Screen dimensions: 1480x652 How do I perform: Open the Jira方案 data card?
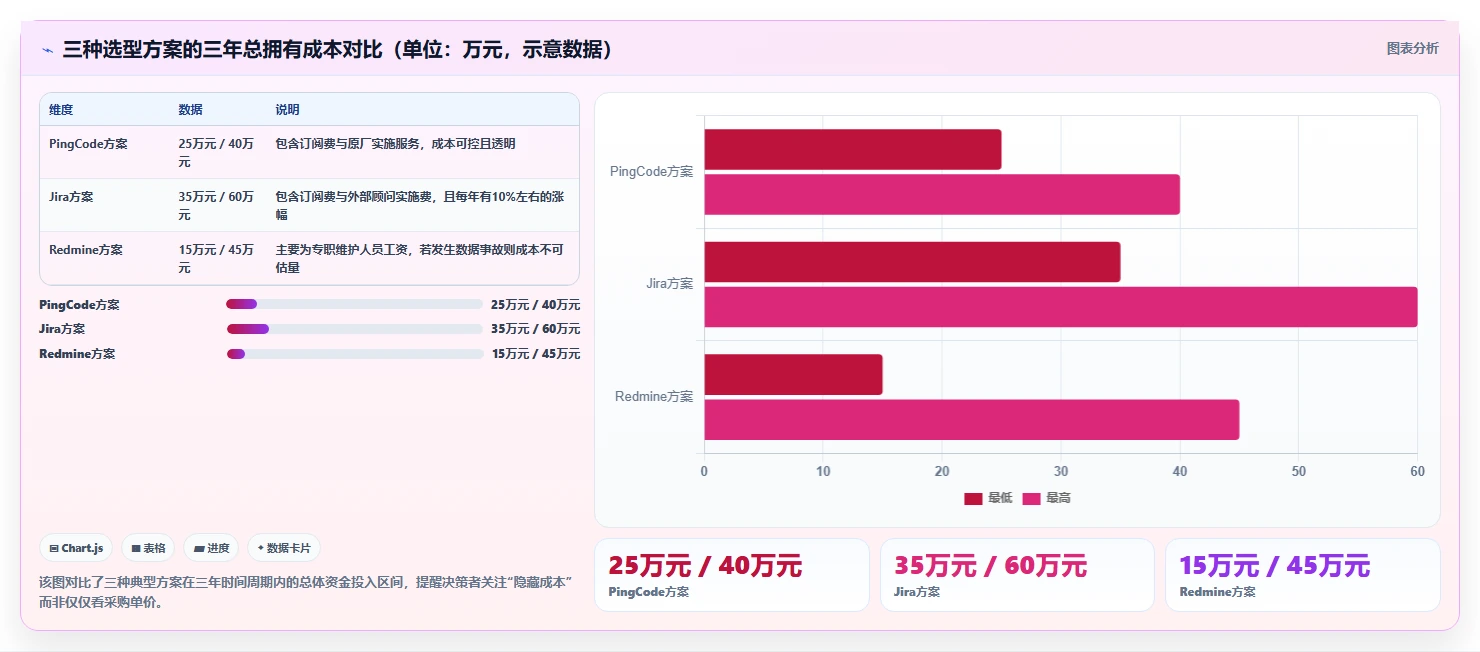(1017, 575)
